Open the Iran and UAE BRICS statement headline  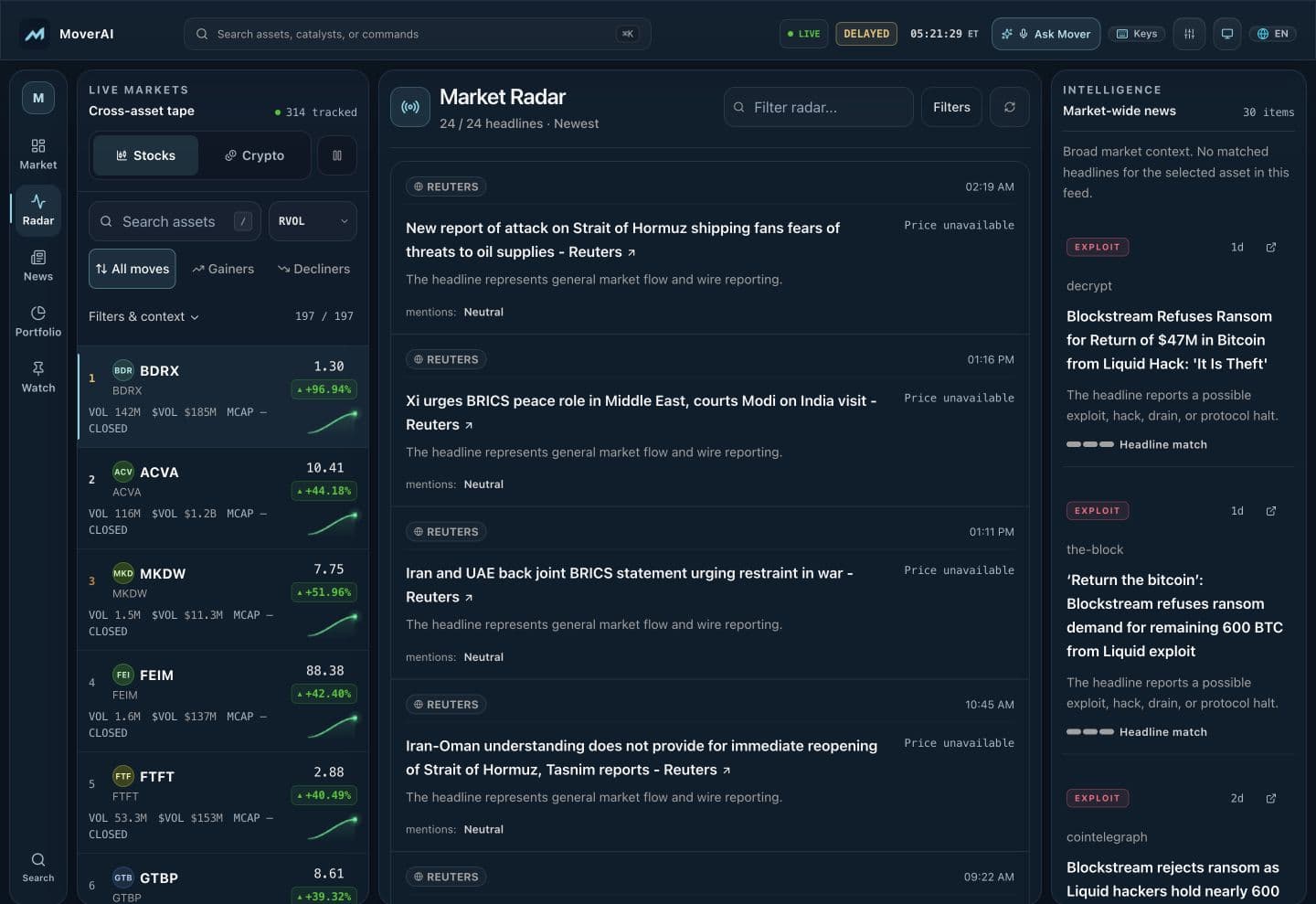click(x=629, y=585)
